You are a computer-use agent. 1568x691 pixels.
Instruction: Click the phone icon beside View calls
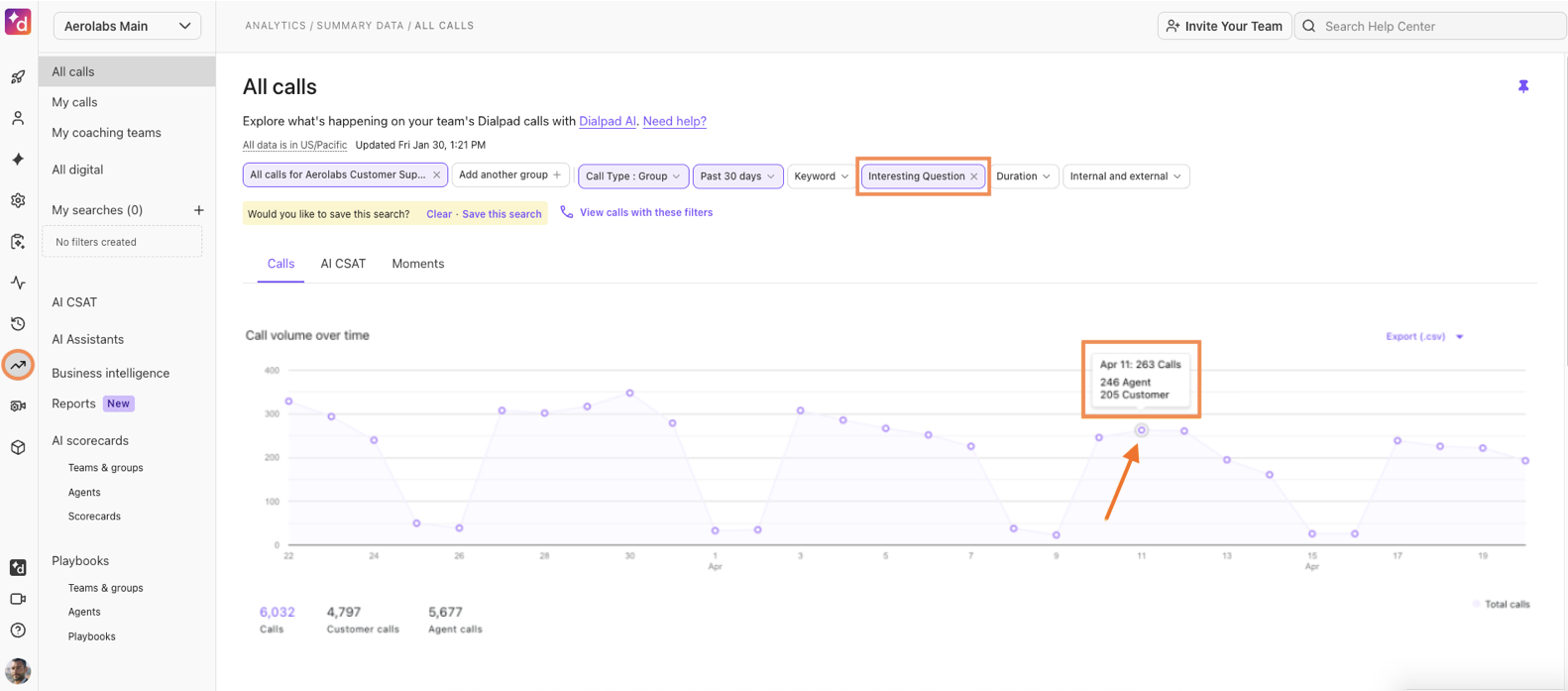tap(567, 212)
